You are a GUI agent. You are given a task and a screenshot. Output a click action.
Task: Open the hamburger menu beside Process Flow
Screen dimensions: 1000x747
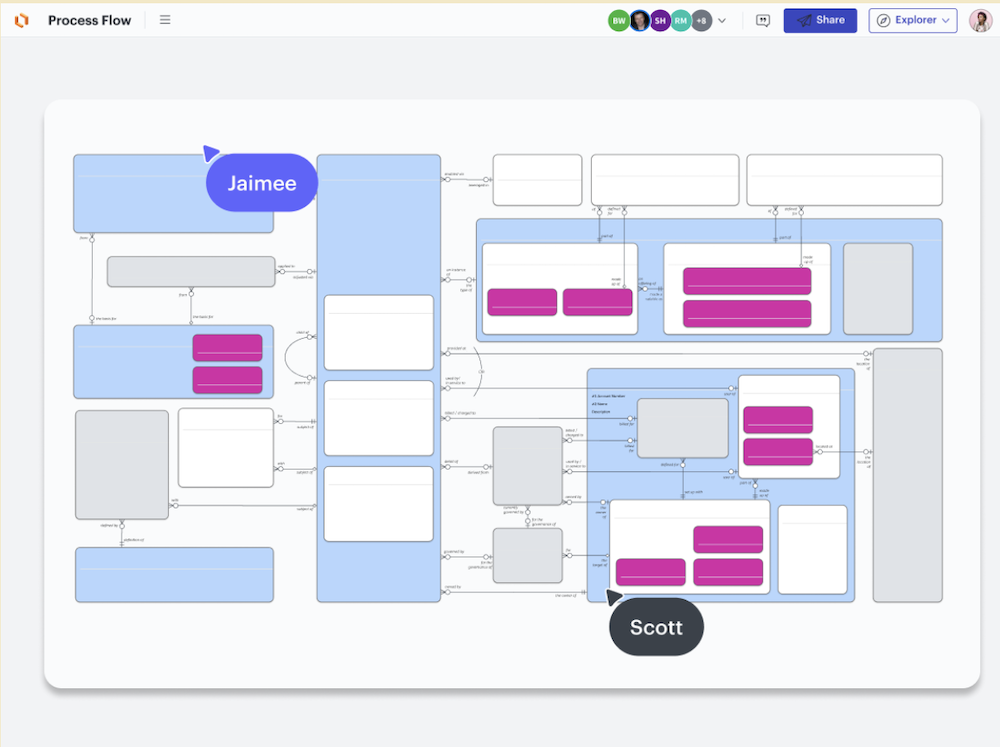tap(165, 20)
